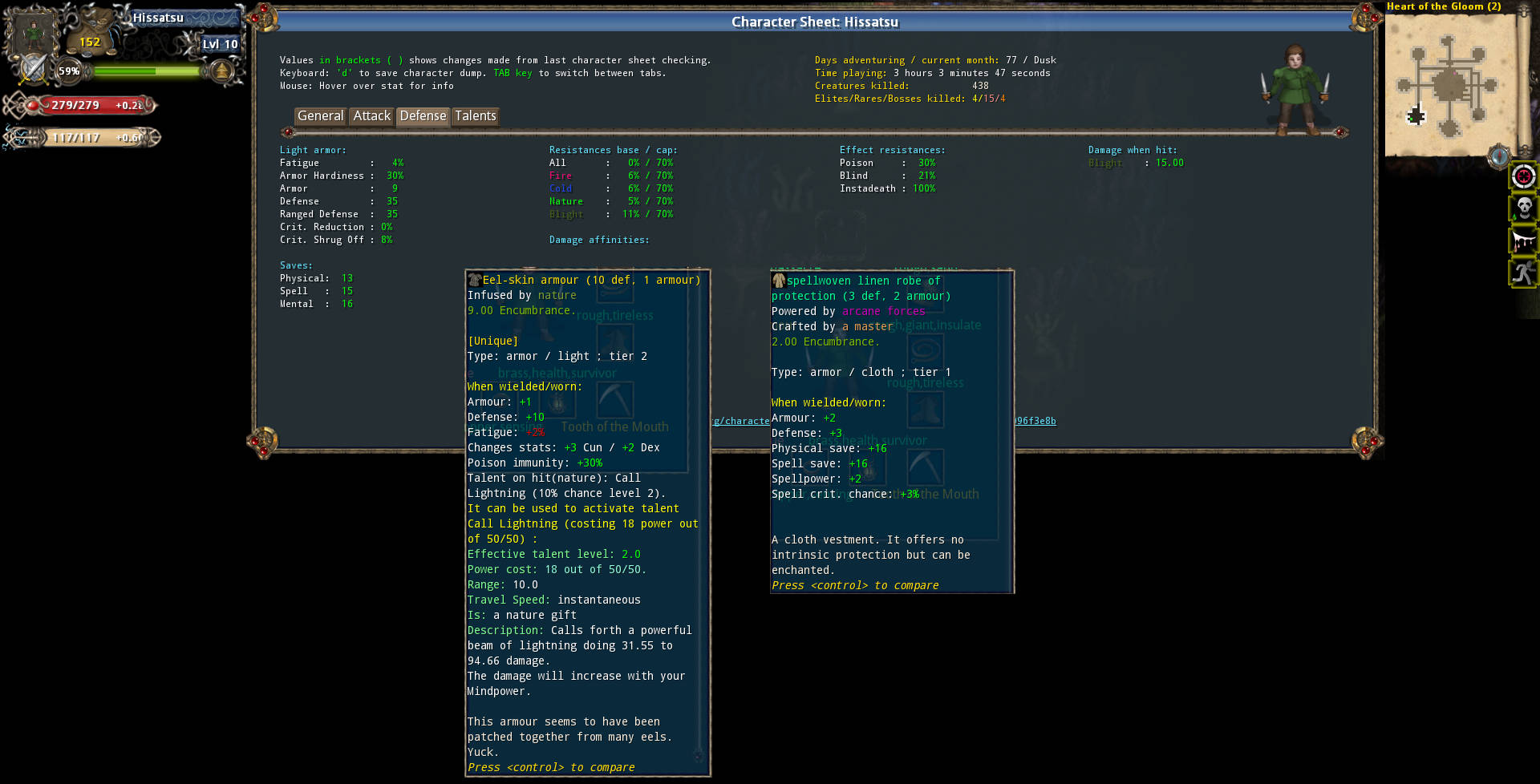Click the Time playing line

[x=932, y=73]
